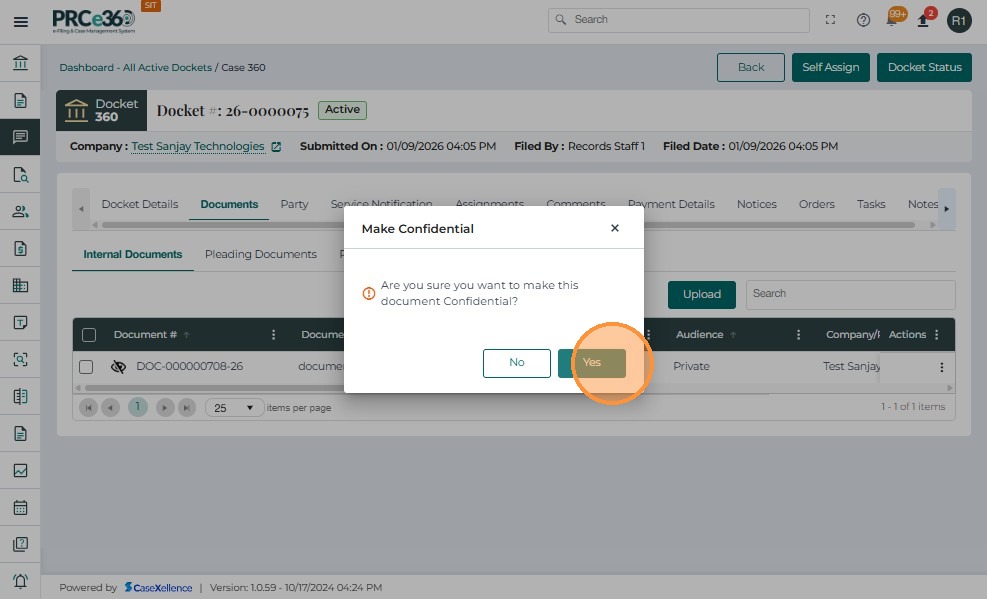This screenshot has width=987, height=599.
Task: Open the document page icon in sidebar
Action: pos(20,100)
